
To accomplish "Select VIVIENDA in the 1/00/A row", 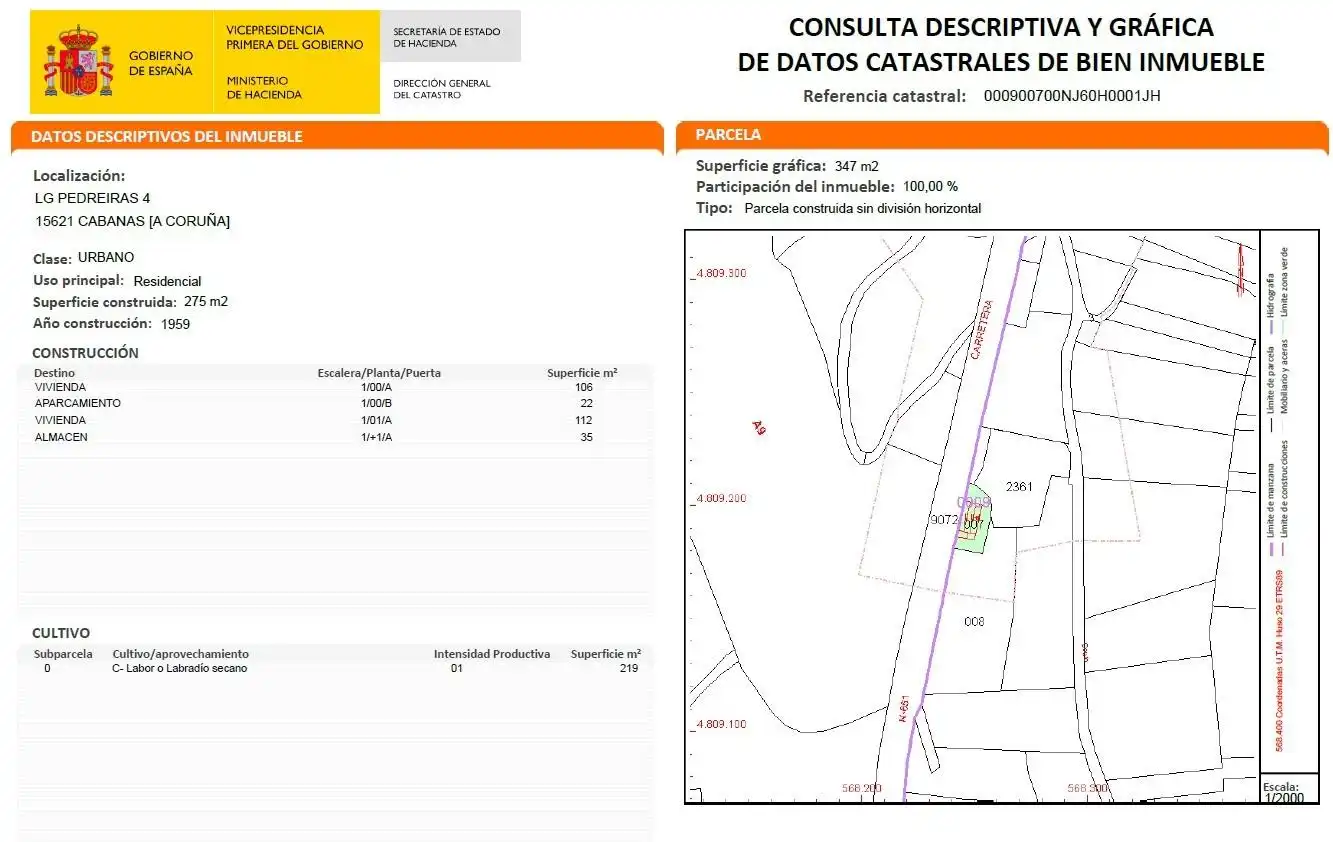I will pos(60,387).
